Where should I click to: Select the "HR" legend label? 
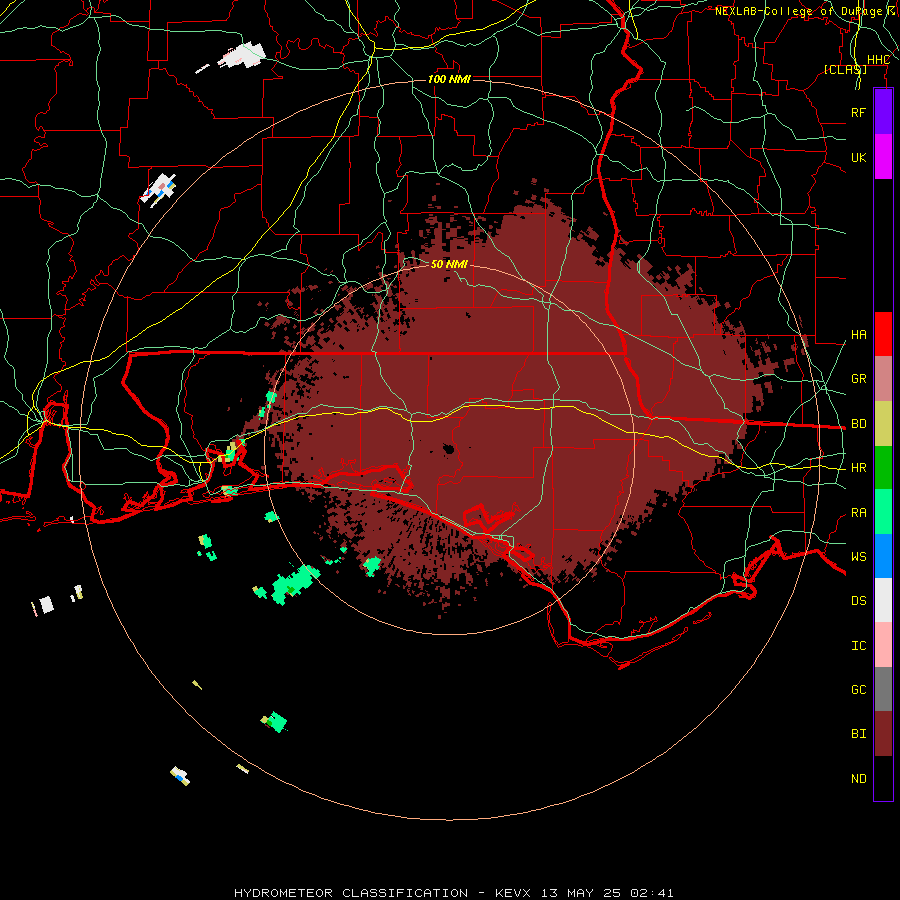(858, 468)
